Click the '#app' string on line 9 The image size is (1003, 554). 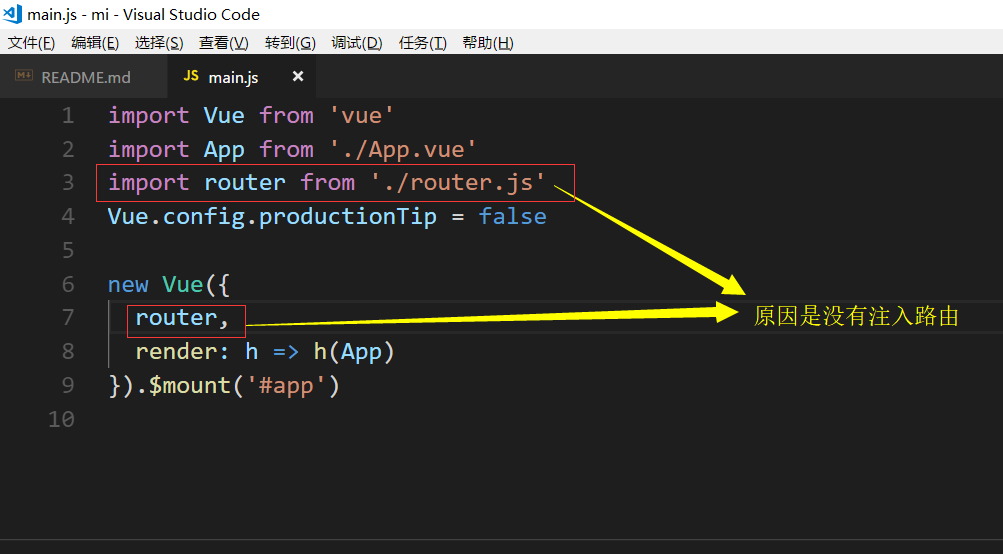pos(286,386)
